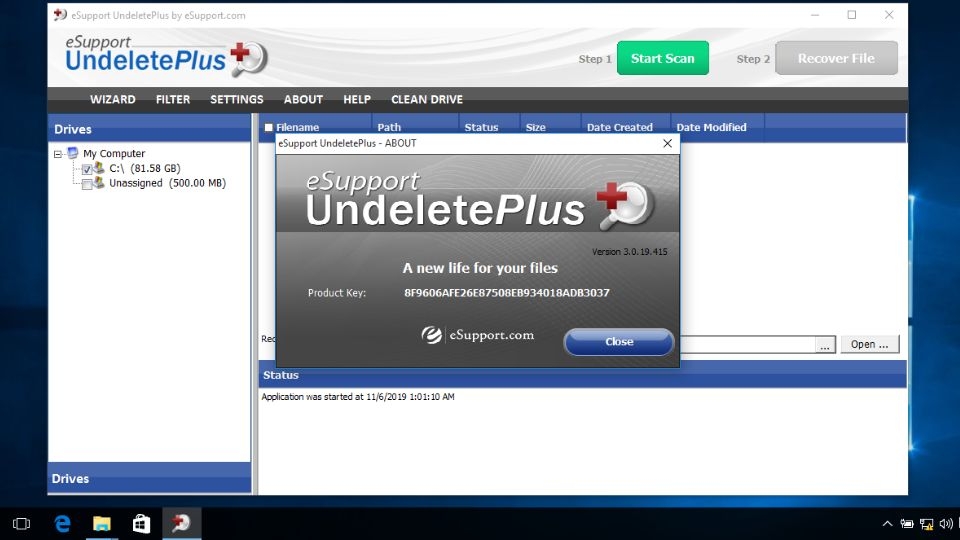Collapse the My Computer tree node
The width and height of the screenshot is (960, 540).
[x=58, y=154]
